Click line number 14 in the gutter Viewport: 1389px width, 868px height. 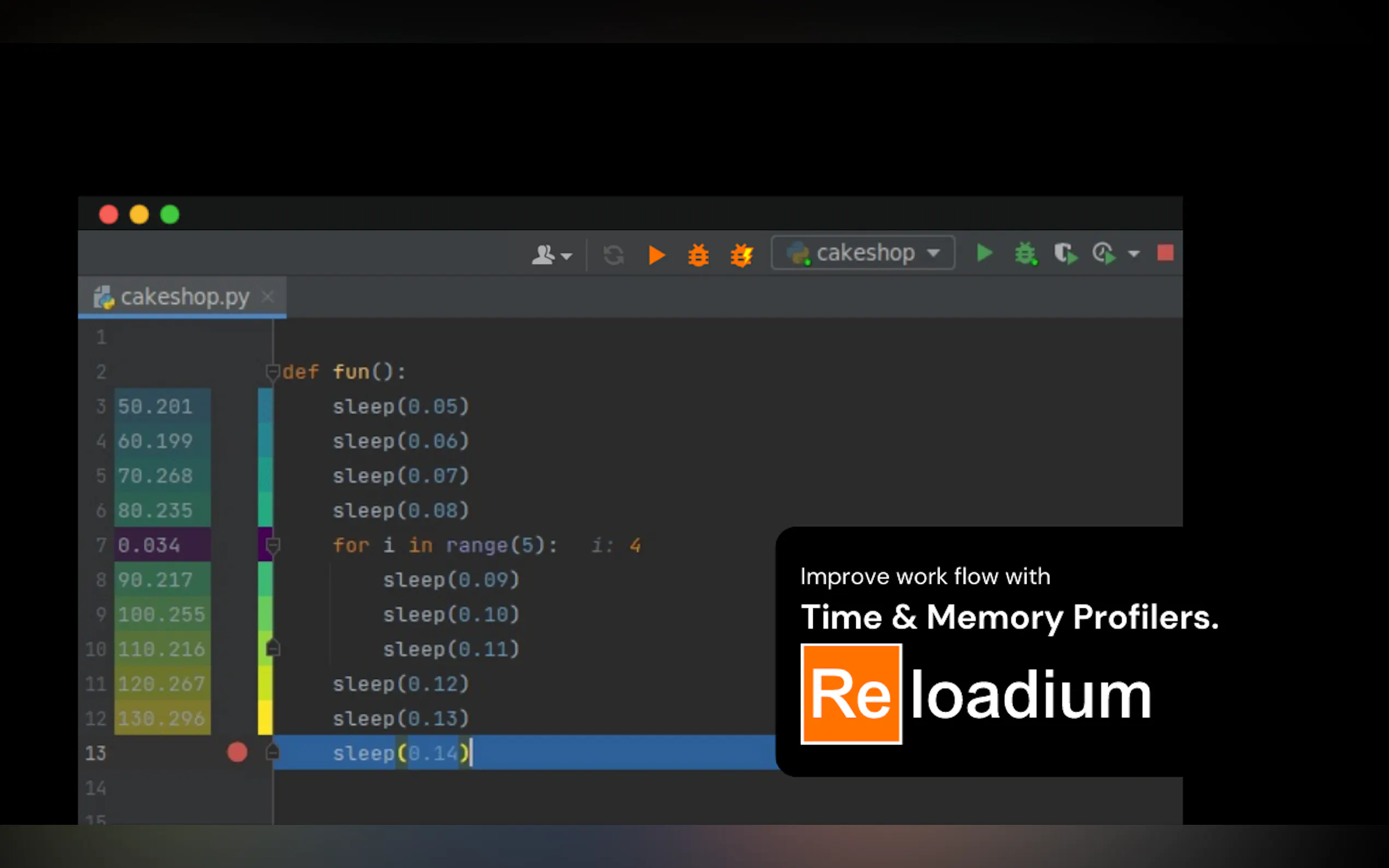[x=96, y=788]
